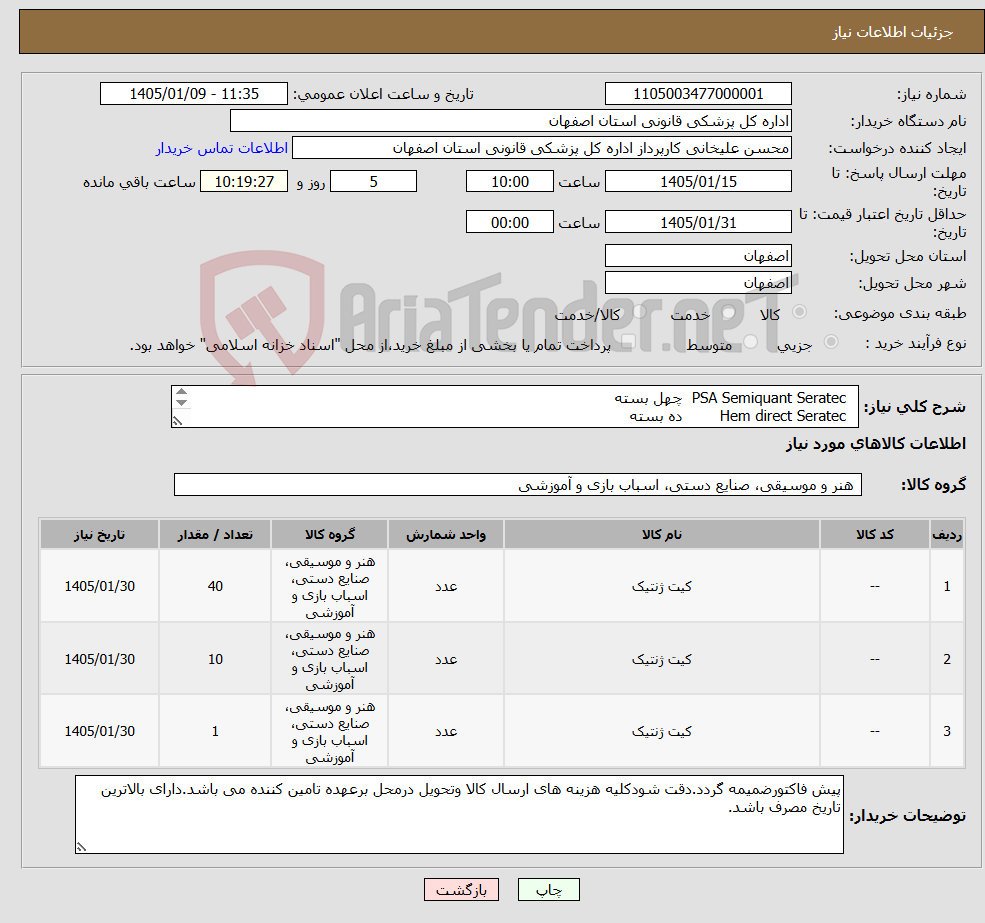Click the چاپ (print) button
The image size is (985, 923).
(548, 890)
